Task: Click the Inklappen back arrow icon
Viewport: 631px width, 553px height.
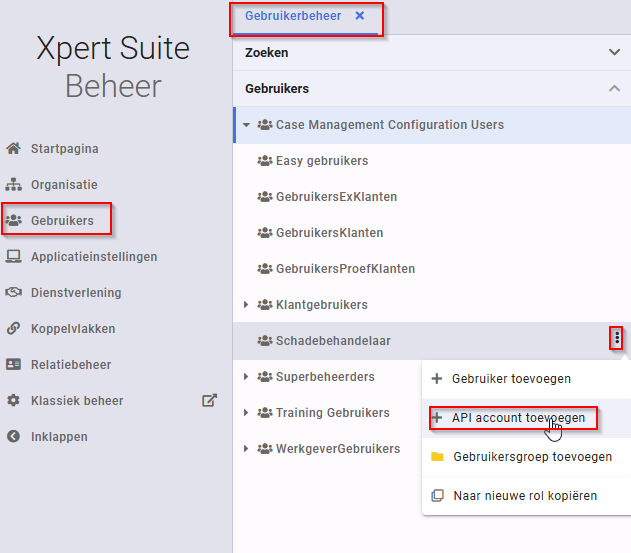Action: tap(13, 436)
